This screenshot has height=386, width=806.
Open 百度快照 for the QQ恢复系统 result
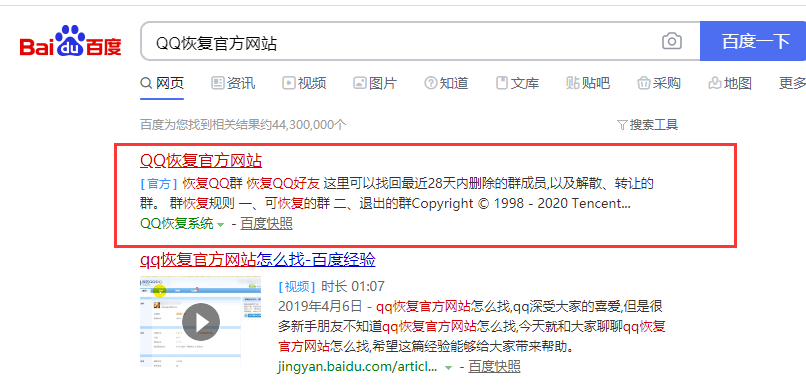[266, 224]
